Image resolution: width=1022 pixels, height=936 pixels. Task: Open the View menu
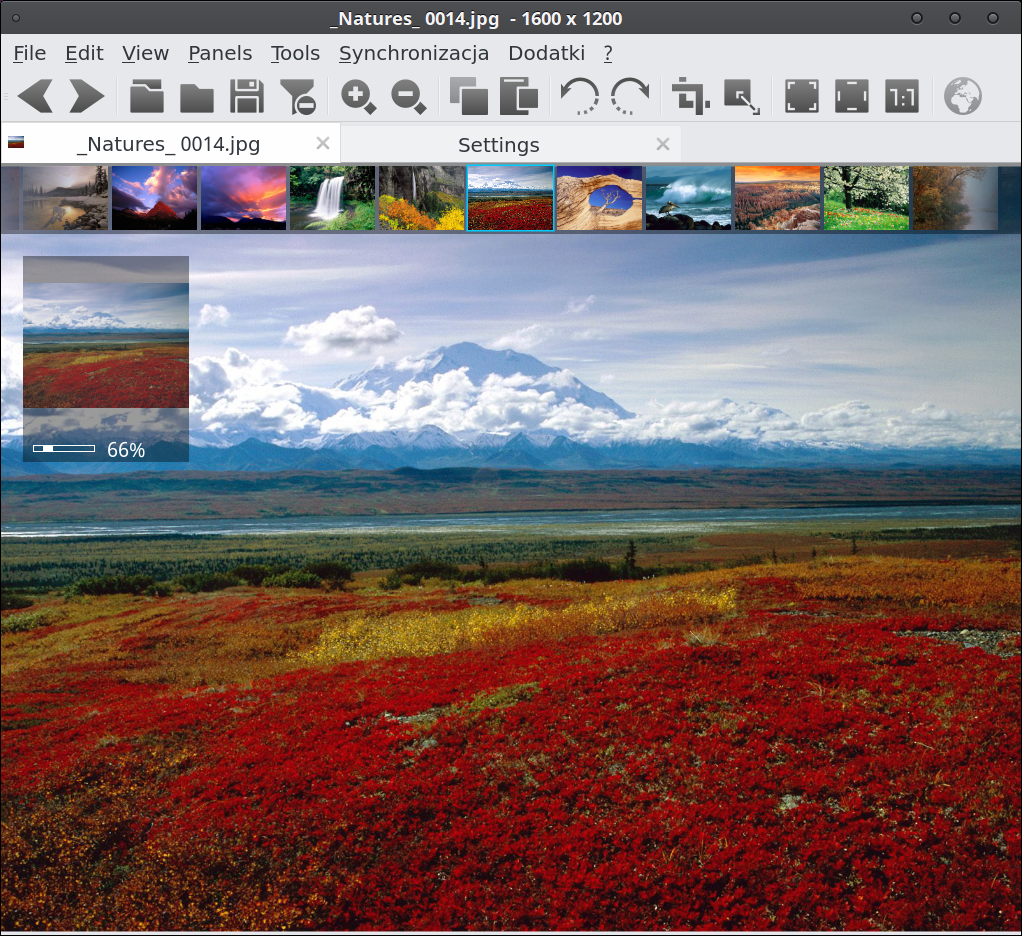(x=145, y=53)
